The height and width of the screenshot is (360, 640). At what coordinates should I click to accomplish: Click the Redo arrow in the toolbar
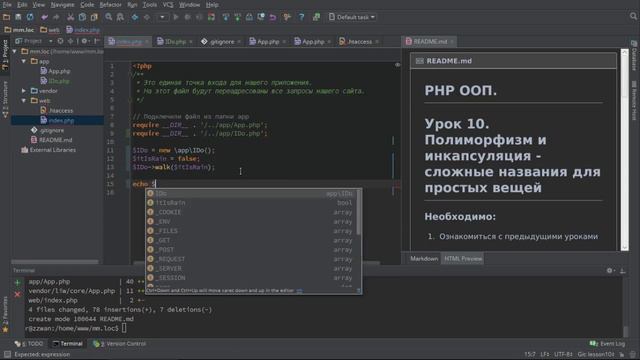pyautogui.click(x=56, y=17)
